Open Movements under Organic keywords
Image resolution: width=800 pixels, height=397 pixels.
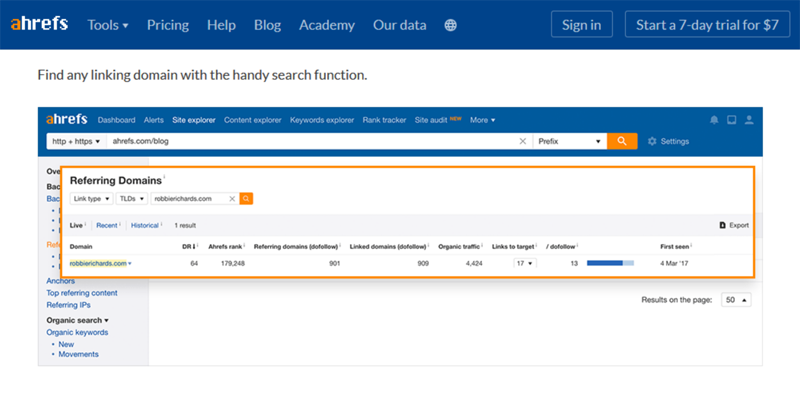point(79,354)
